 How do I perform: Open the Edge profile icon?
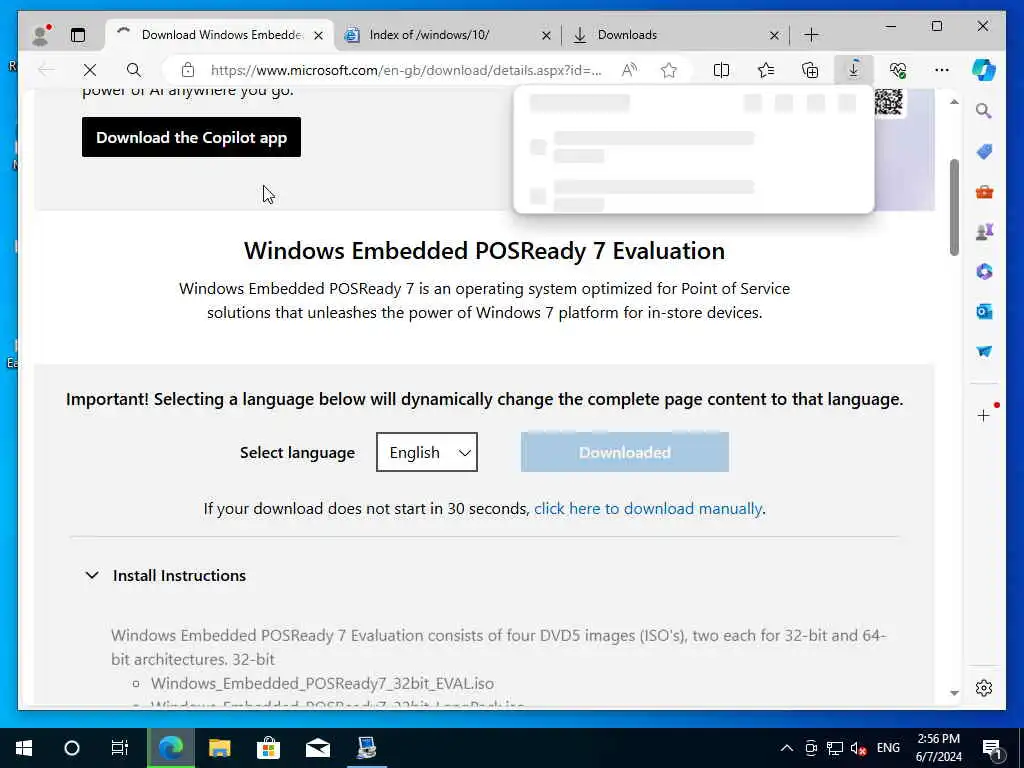tap(40, 35)
